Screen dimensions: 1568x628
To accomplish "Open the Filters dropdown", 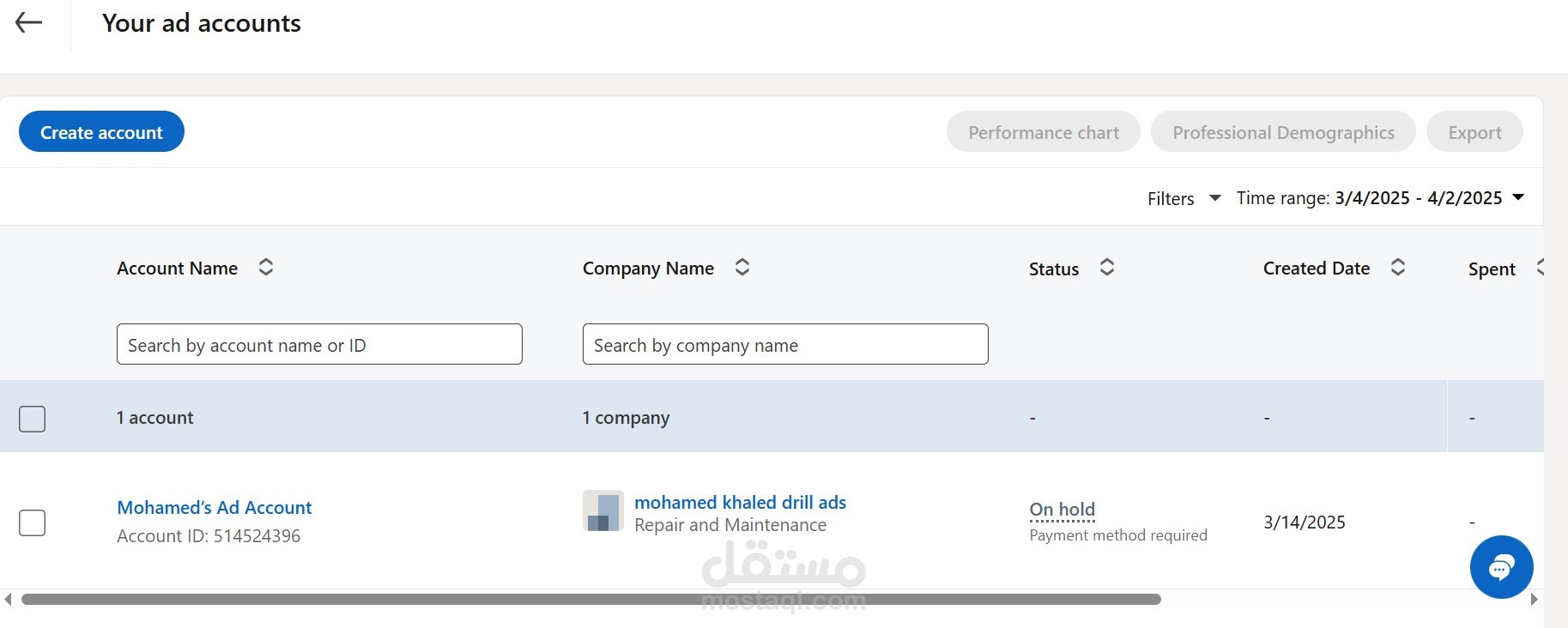I will click(1184, 198).
